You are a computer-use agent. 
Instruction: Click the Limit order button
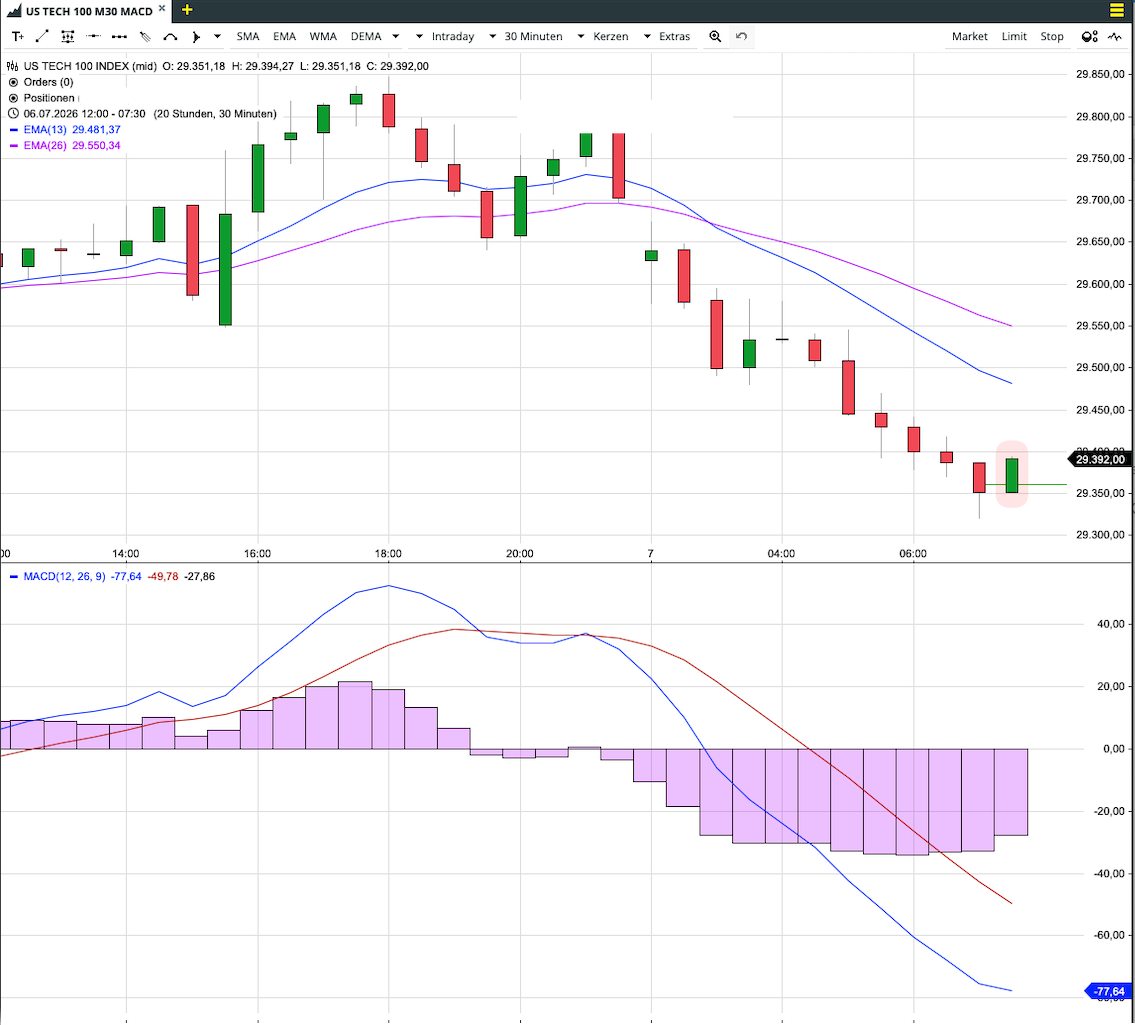1014,36
